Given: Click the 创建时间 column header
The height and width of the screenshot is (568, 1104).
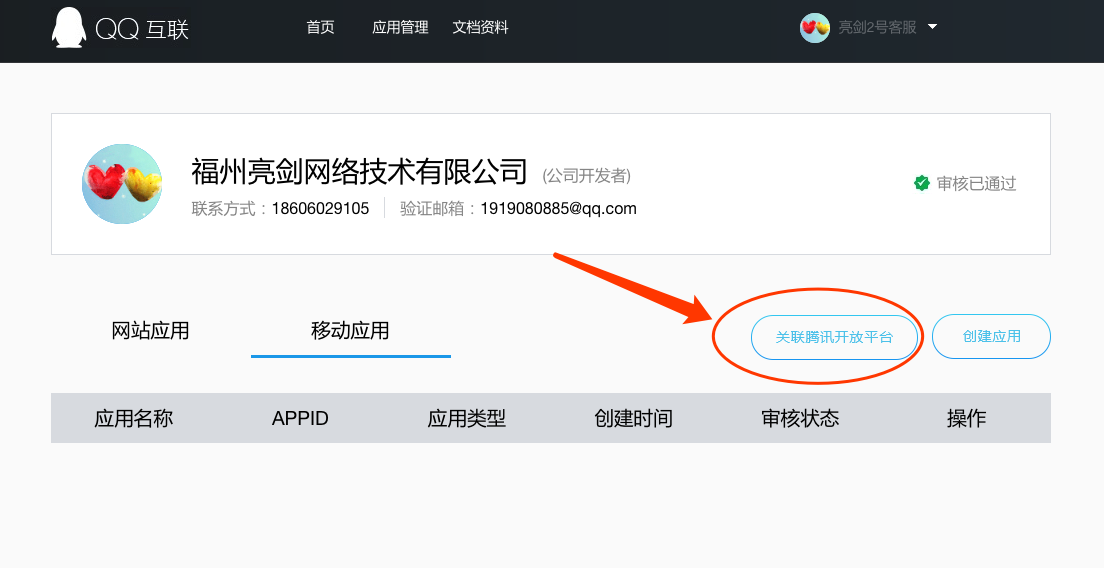Looking at the screenshot, I should pos(634,418).
